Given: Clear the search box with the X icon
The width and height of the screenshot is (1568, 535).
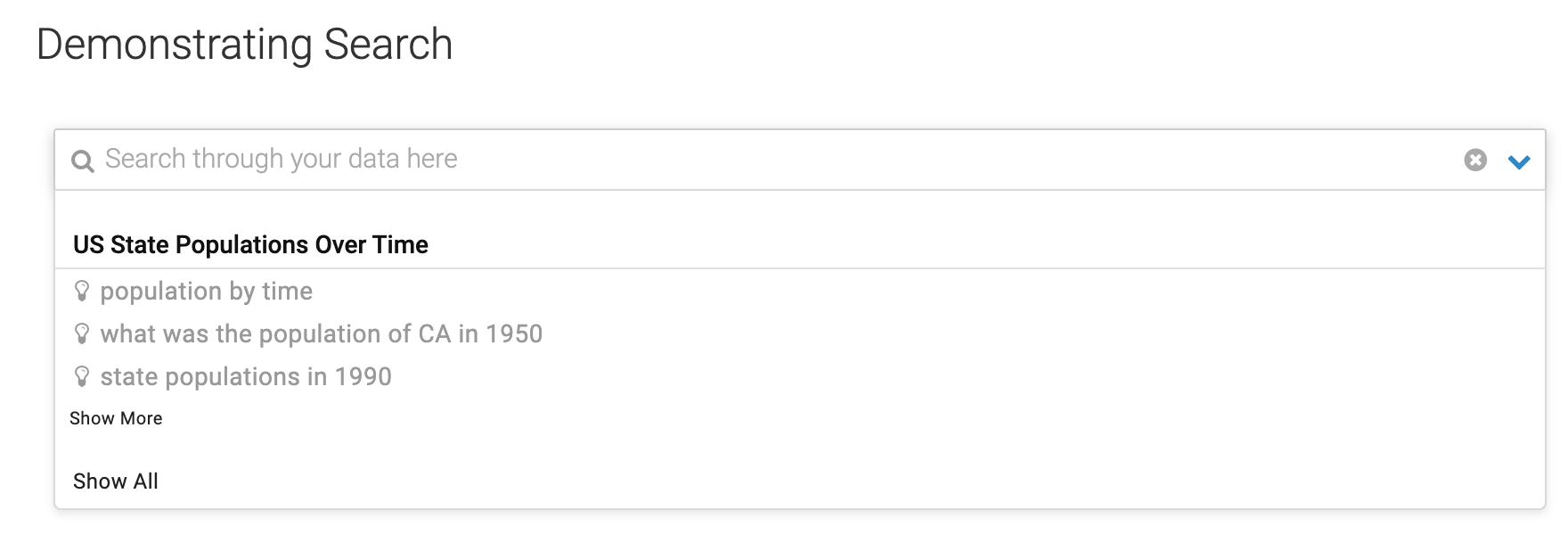Looking at the screenshot, I should click(x=1475, y=160).
